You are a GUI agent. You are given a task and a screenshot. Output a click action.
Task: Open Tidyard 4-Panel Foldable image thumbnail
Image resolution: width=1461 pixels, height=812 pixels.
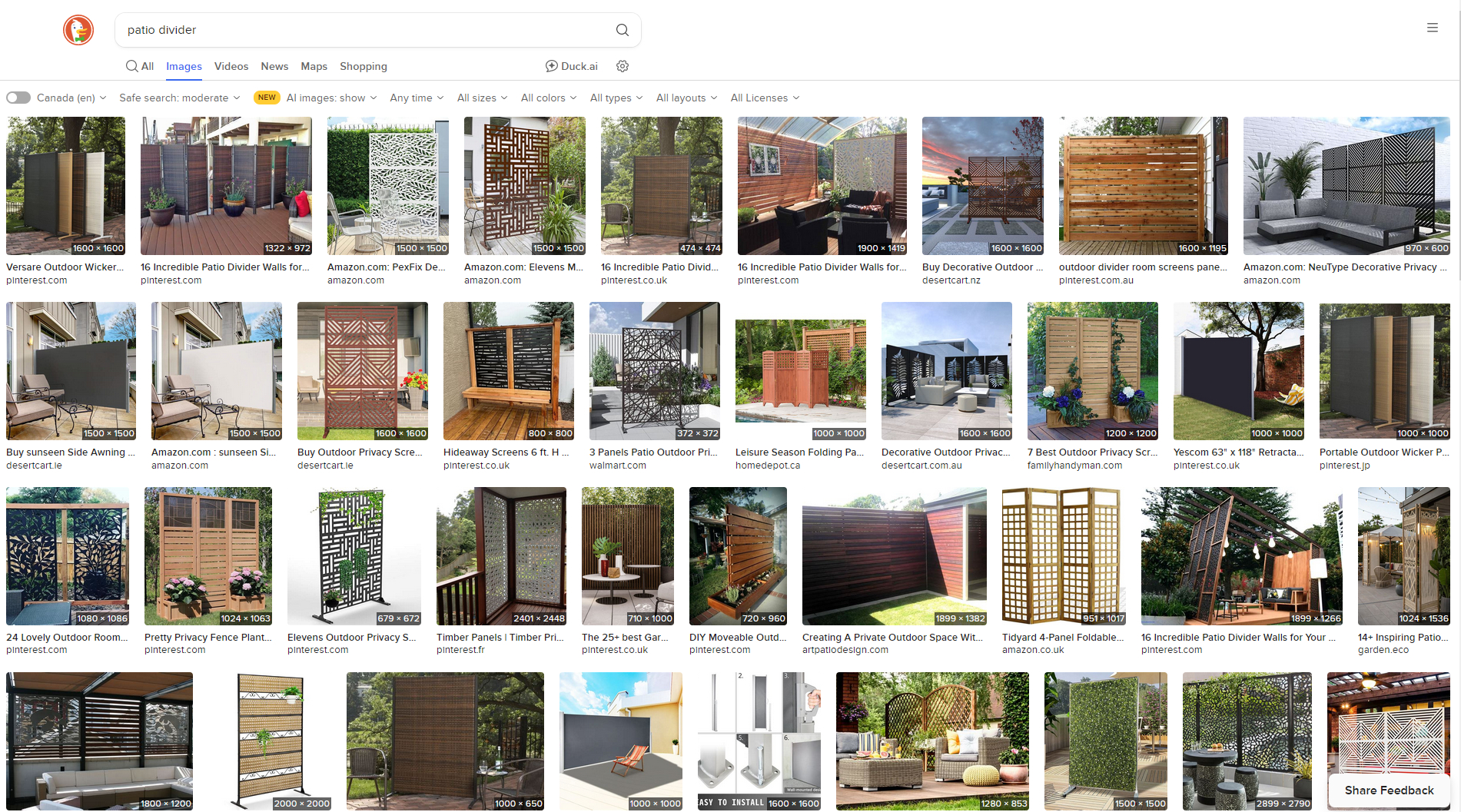pos(1064,556)
